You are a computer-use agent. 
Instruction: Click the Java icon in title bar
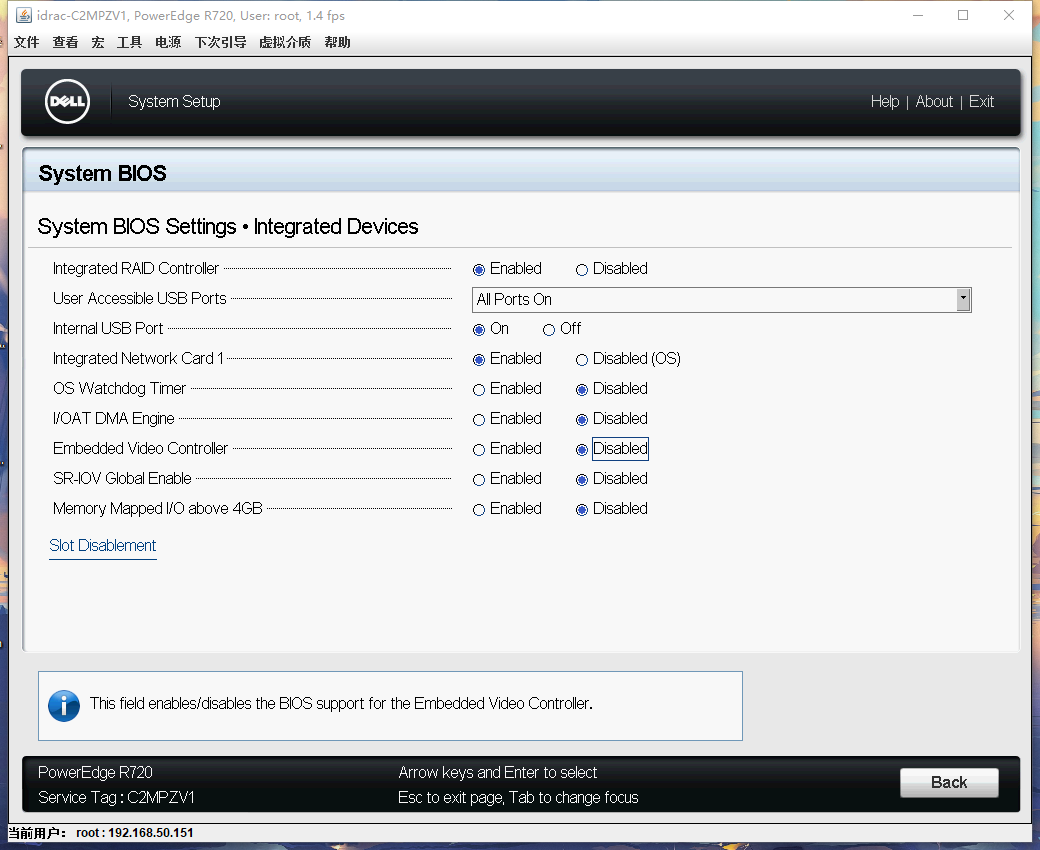coord(23,15)
